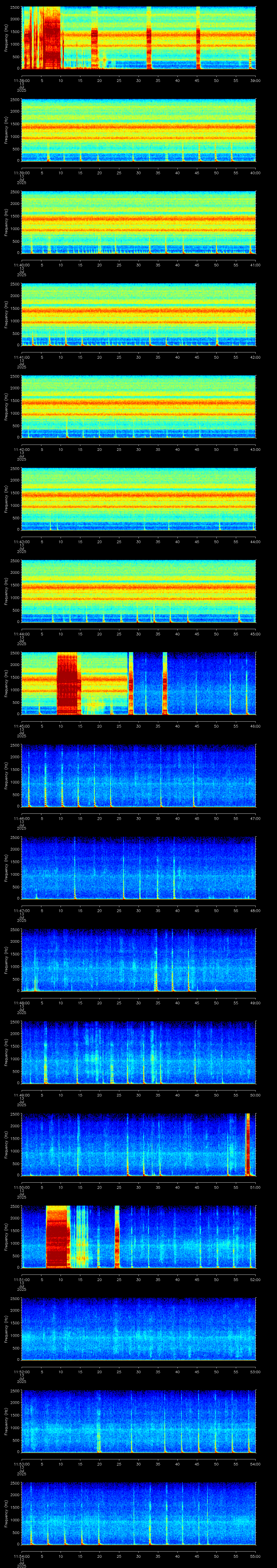Viewport: 277px width, 1568px height.
Task: Click the 11:40:00 start time label
Action: 21,265
